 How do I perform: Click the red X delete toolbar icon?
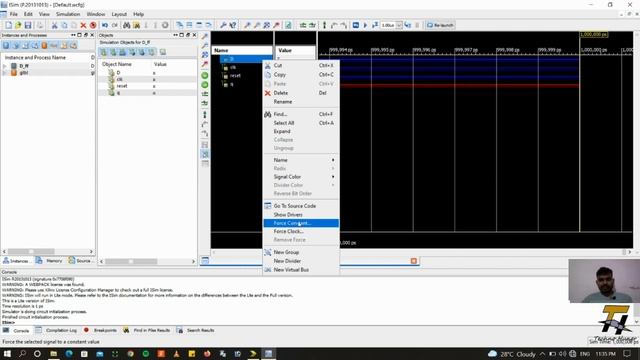(x=83, y=25)
